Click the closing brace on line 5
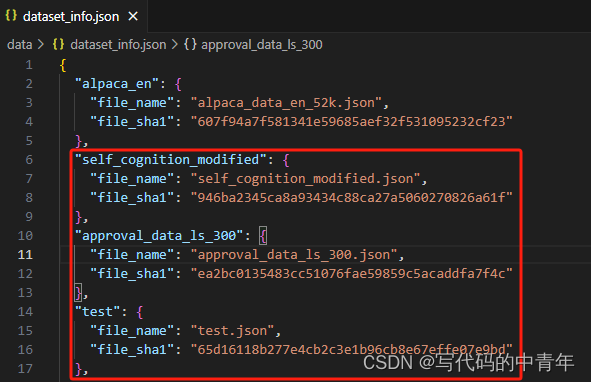The width and height of the screenshot is (591, 382). 78,141
